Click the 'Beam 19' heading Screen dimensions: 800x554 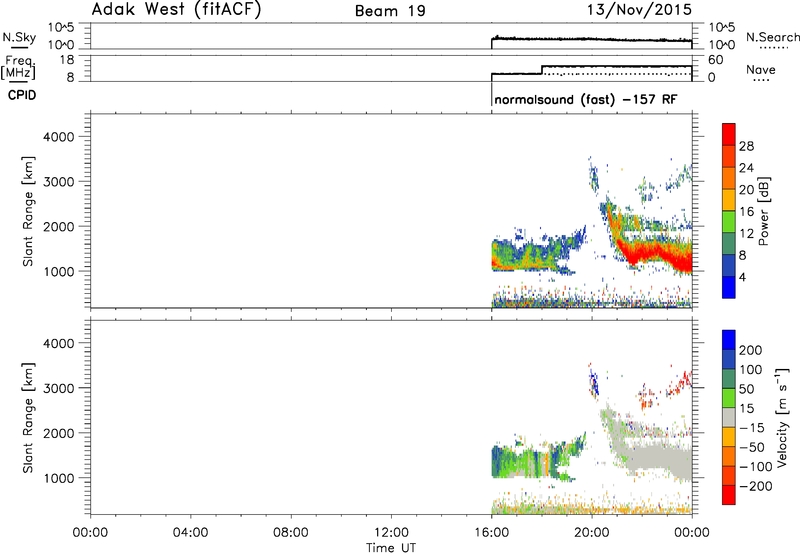tap(390, 11)
